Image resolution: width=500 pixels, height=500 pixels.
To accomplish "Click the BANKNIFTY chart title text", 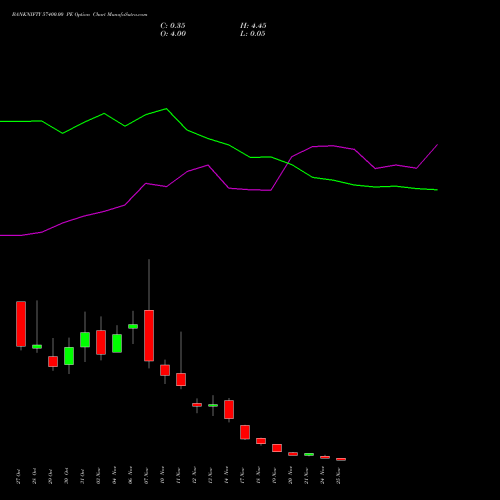I will [x=79, y=15].
